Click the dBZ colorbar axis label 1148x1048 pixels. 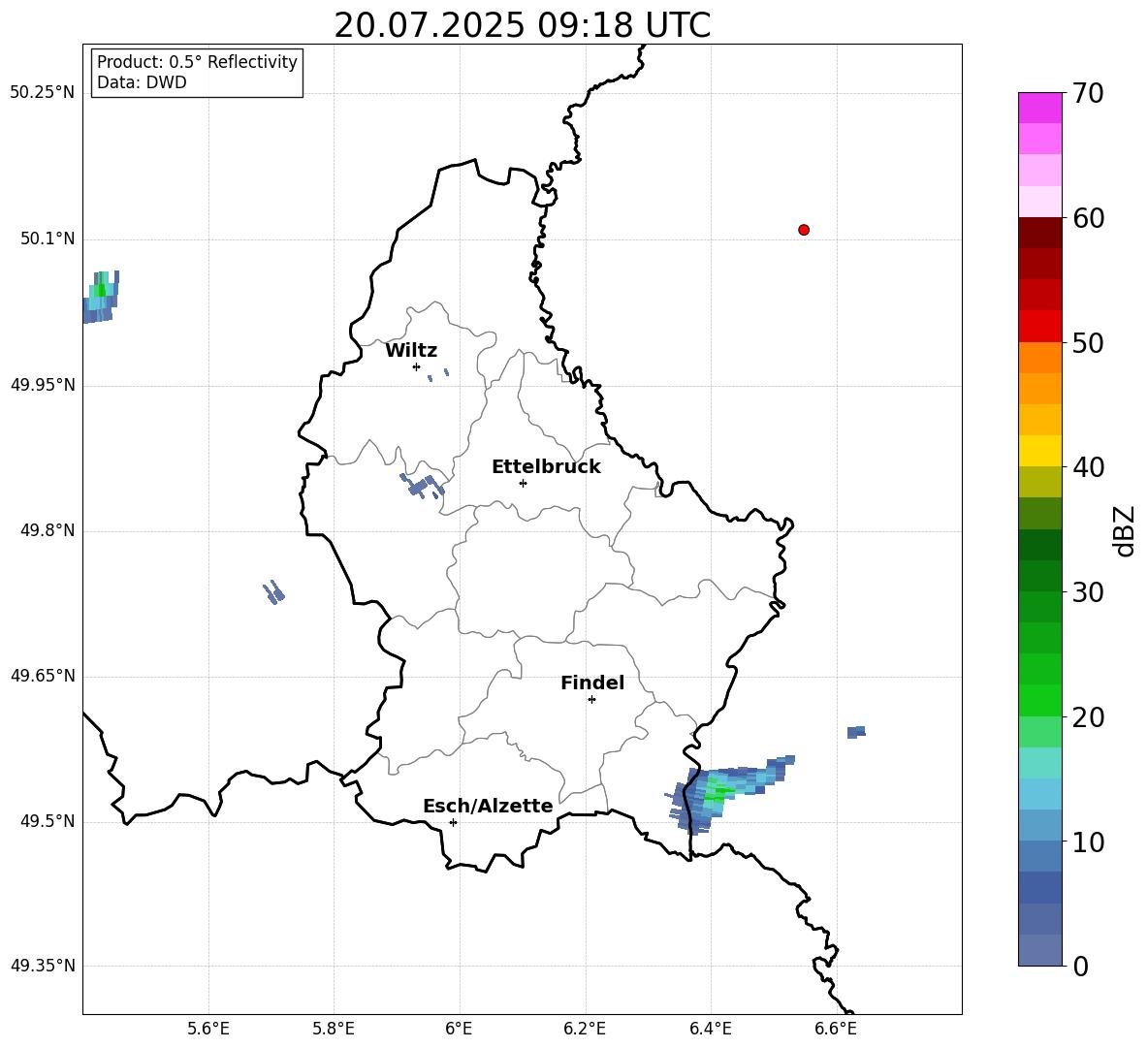pyautogui.click(x=1126, y=530)
